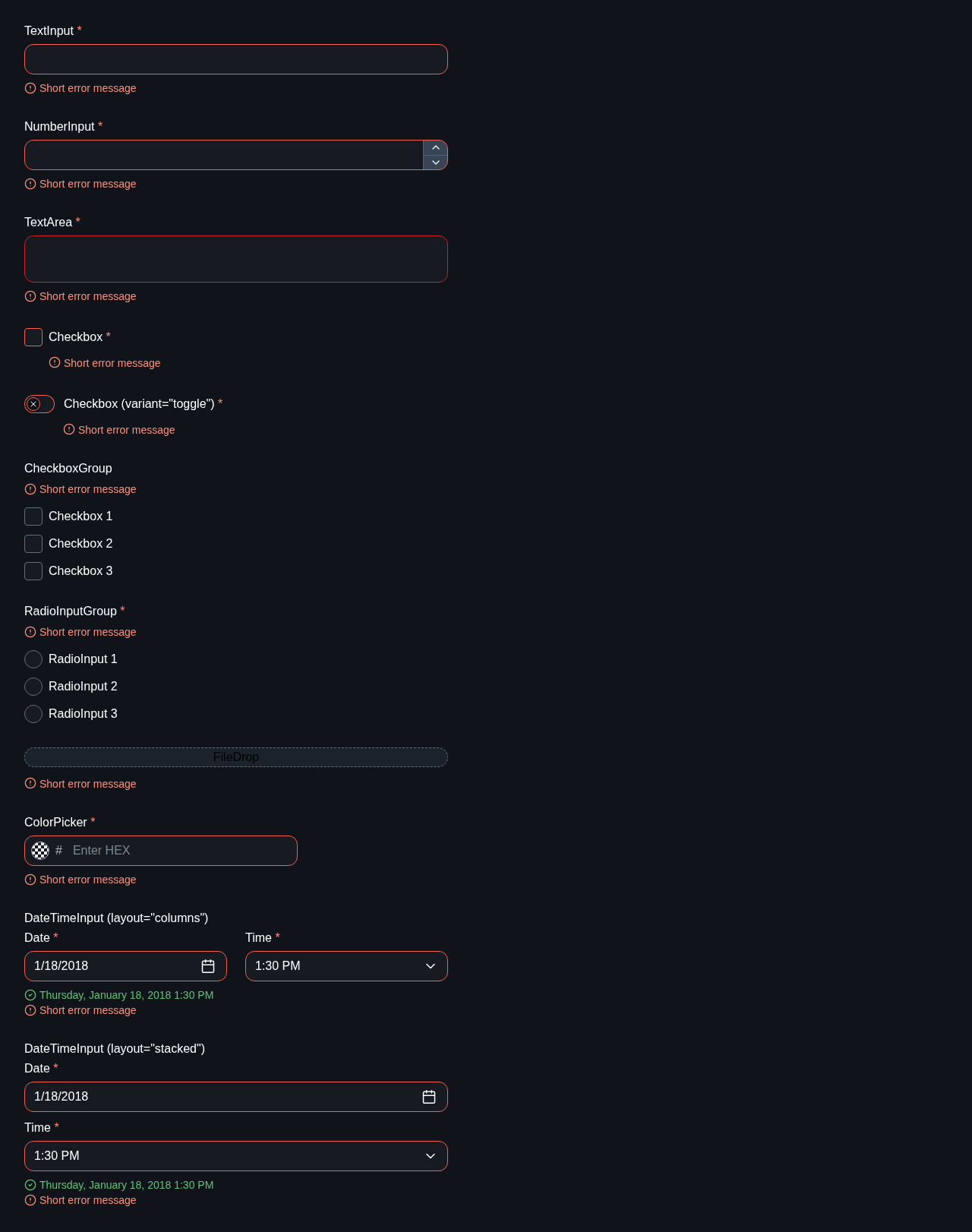Click the NumberInput decrement down arrow
Viewport: 972px width, 1232px height.
click(435, 163)
